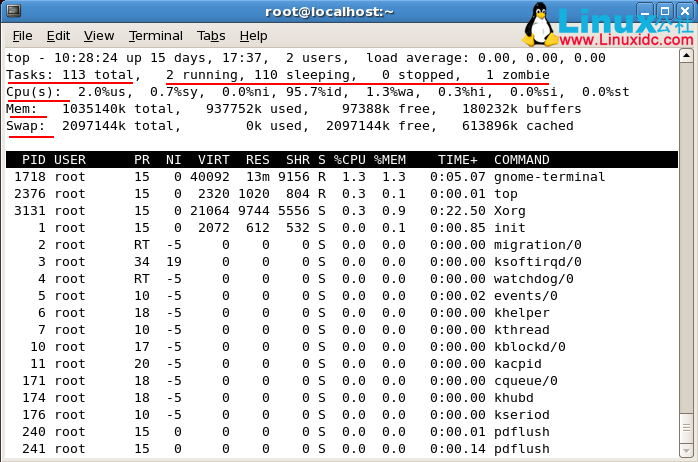The image size is (698, 462).
Task: Click the gnome-terminal process row
Action: pyautogui.click(x=342, y=177)
